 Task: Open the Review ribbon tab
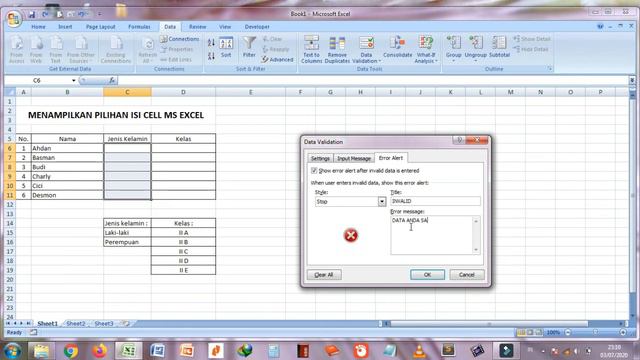(x=198, y=27)
